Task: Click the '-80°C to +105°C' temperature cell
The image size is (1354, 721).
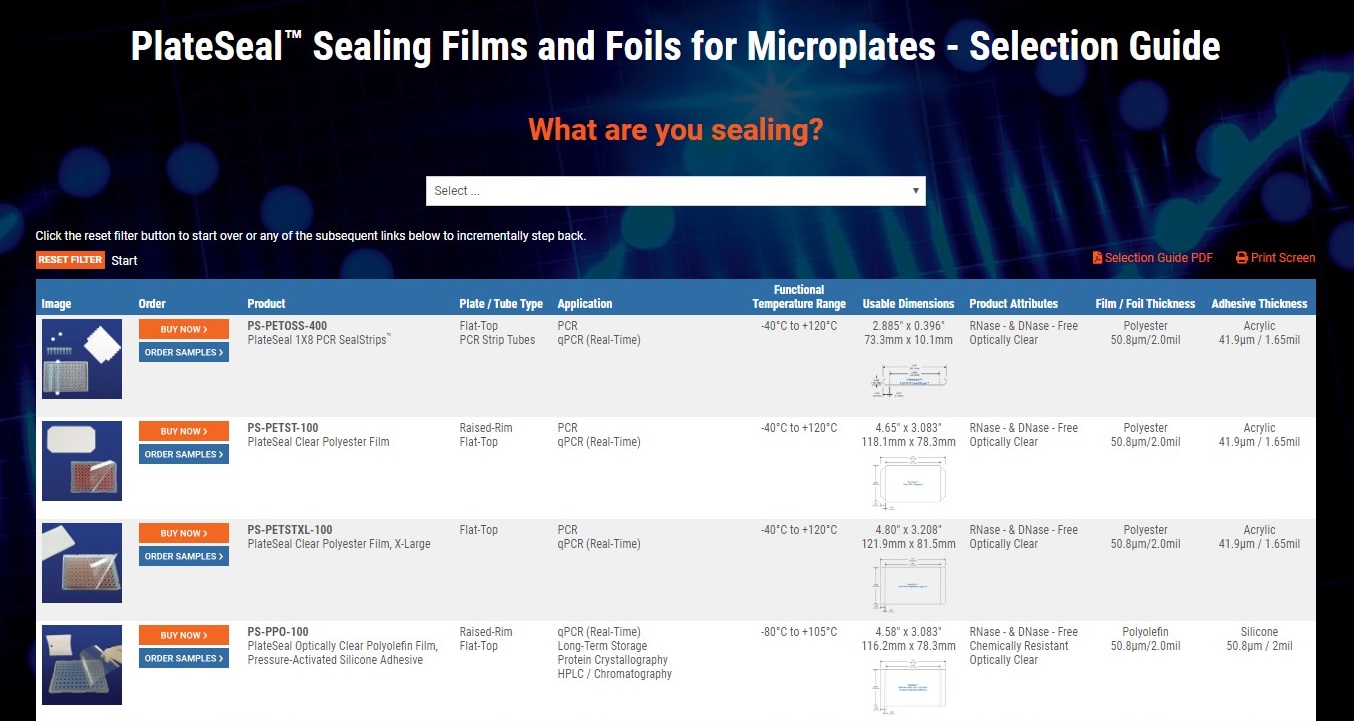Action: coord(799,632)
